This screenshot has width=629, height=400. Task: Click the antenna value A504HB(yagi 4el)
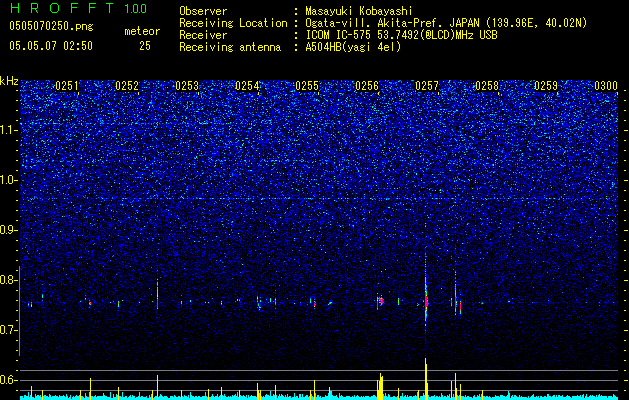tap(353, 47)
